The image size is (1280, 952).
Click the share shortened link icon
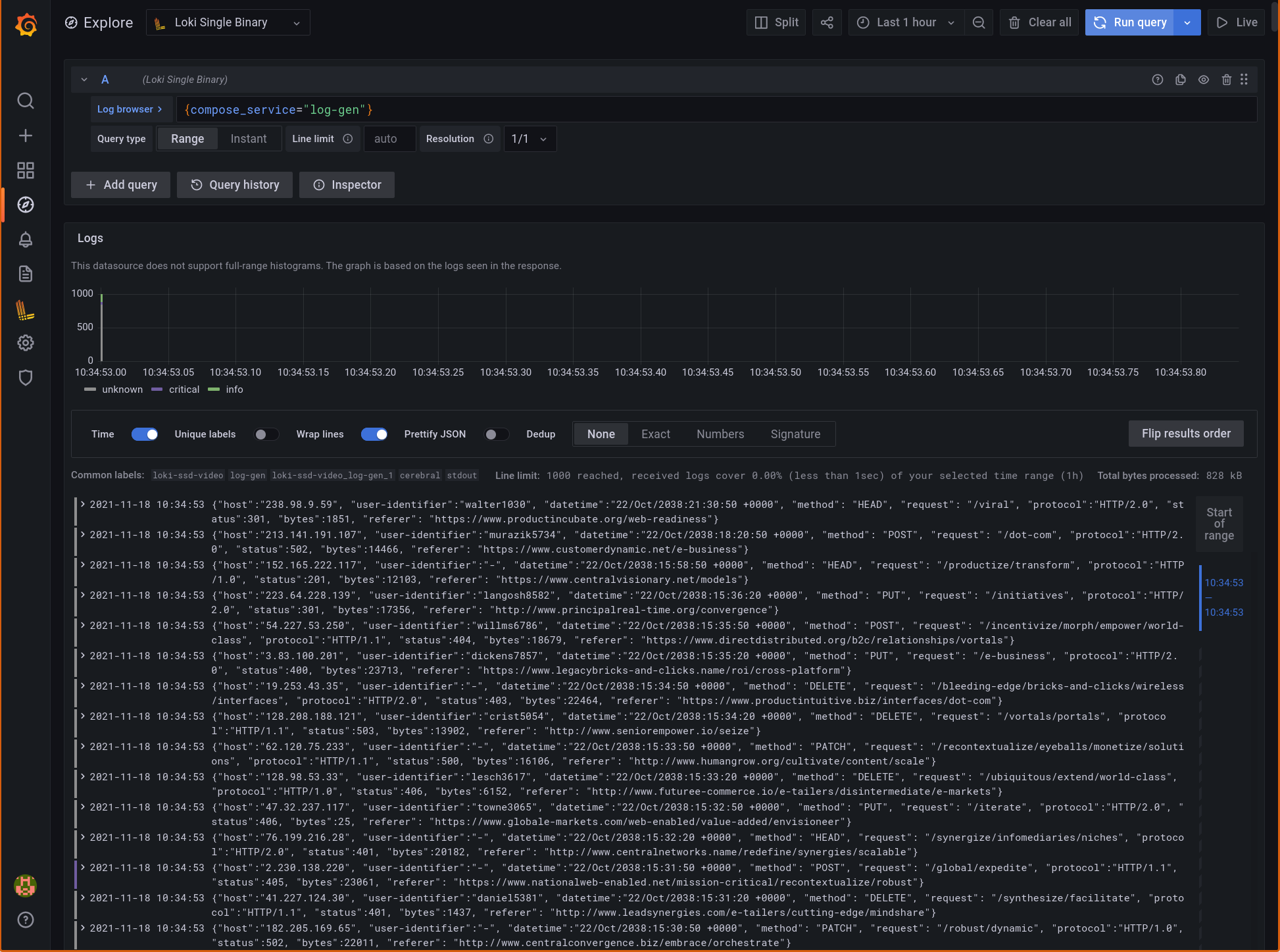827,22
